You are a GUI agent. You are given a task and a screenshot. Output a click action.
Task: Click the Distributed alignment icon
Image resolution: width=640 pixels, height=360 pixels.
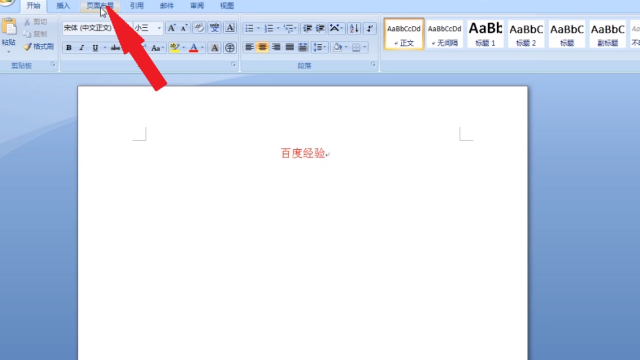point(302,47)
